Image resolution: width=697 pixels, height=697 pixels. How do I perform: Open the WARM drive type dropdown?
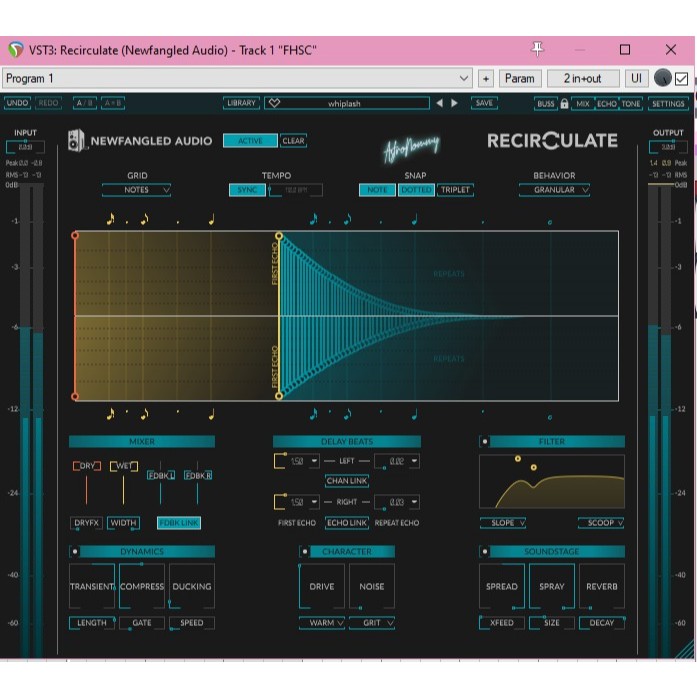click(x=322, y=623)
